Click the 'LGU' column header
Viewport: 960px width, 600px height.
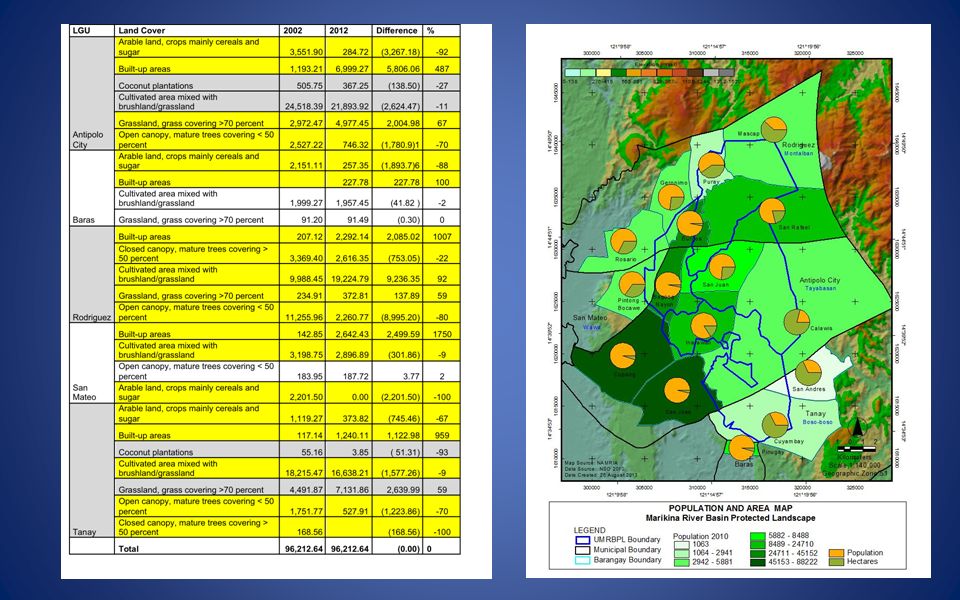(81, 30)
